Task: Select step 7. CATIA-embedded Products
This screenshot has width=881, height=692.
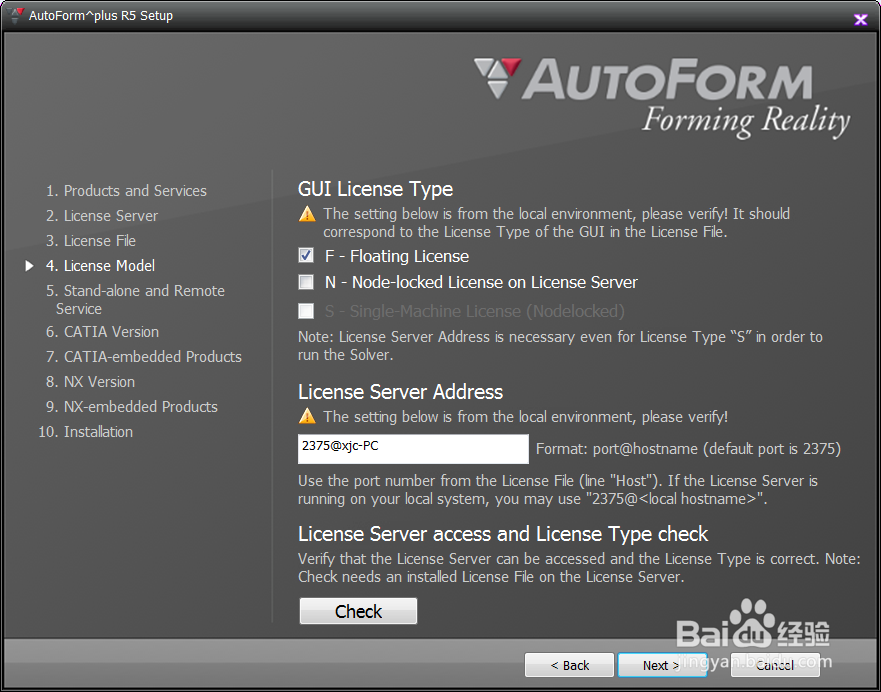Action: pos(144,357)
